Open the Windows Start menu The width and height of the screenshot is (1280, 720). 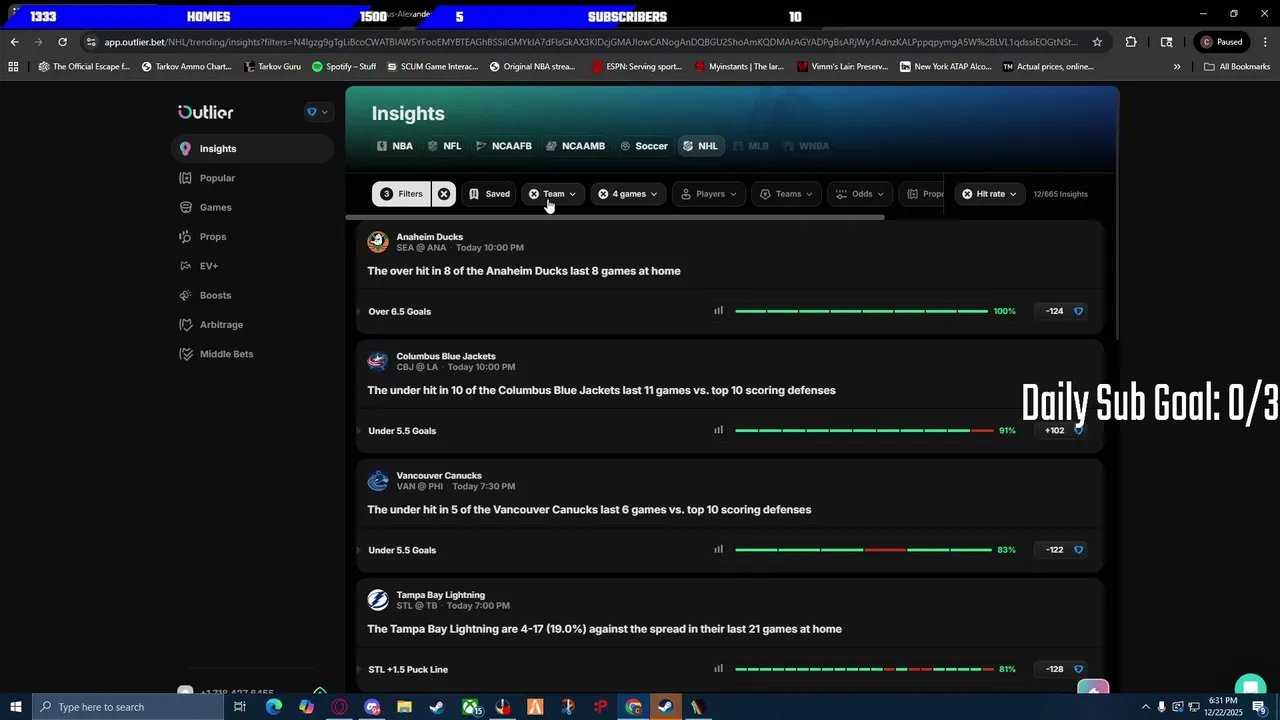point(16,707)
